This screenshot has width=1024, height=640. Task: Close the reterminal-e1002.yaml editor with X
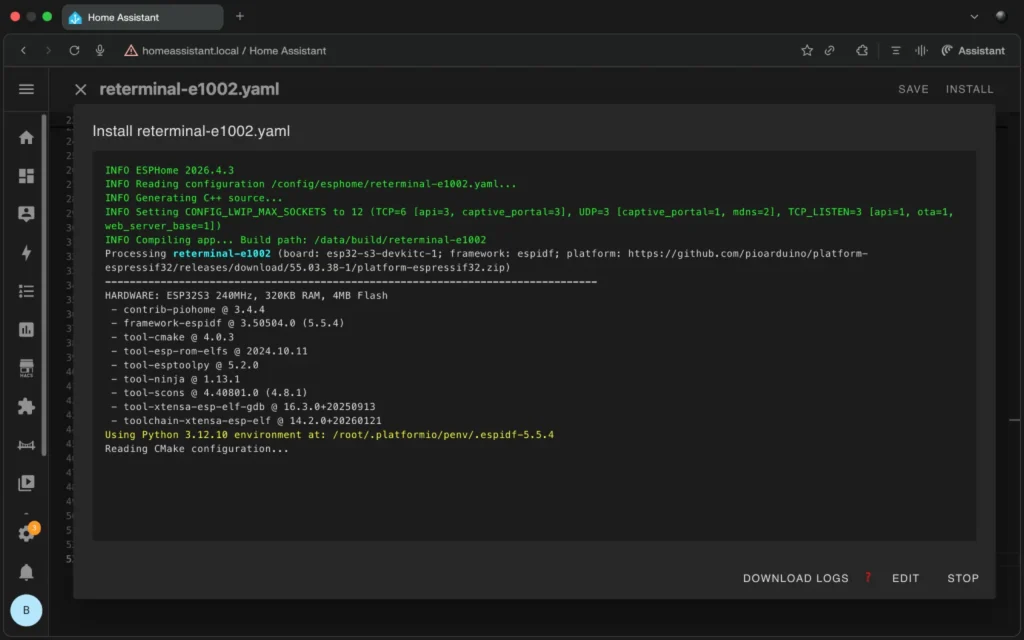80,89
